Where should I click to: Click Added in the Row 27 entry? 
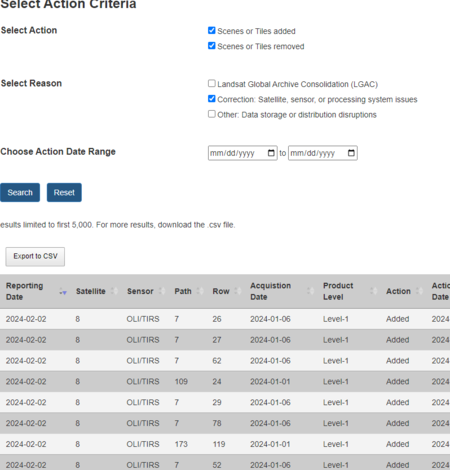tap(397, 340)
